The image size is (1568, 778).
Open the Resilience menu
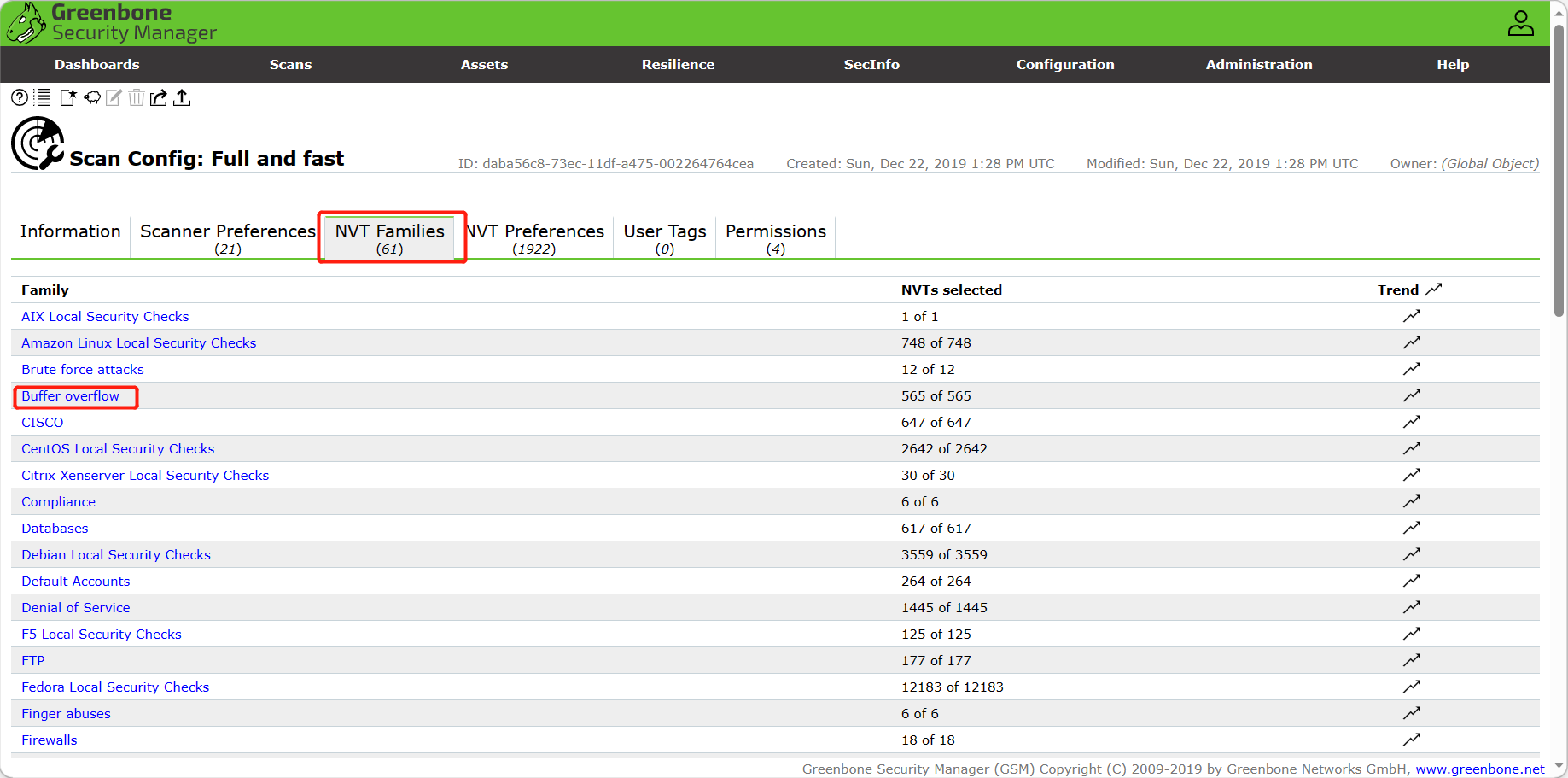pyautogui.click(x=678, y=65)
